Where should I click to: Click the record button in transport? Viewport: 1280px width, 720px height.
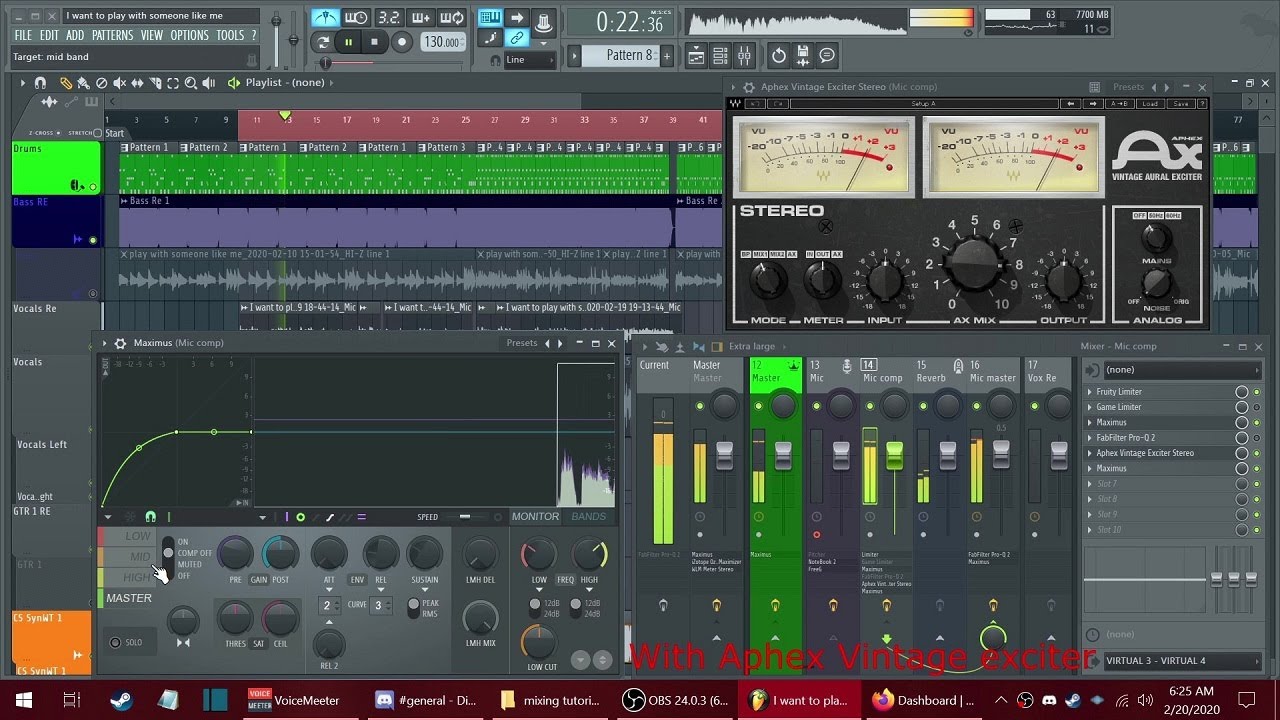click(402, 42)
